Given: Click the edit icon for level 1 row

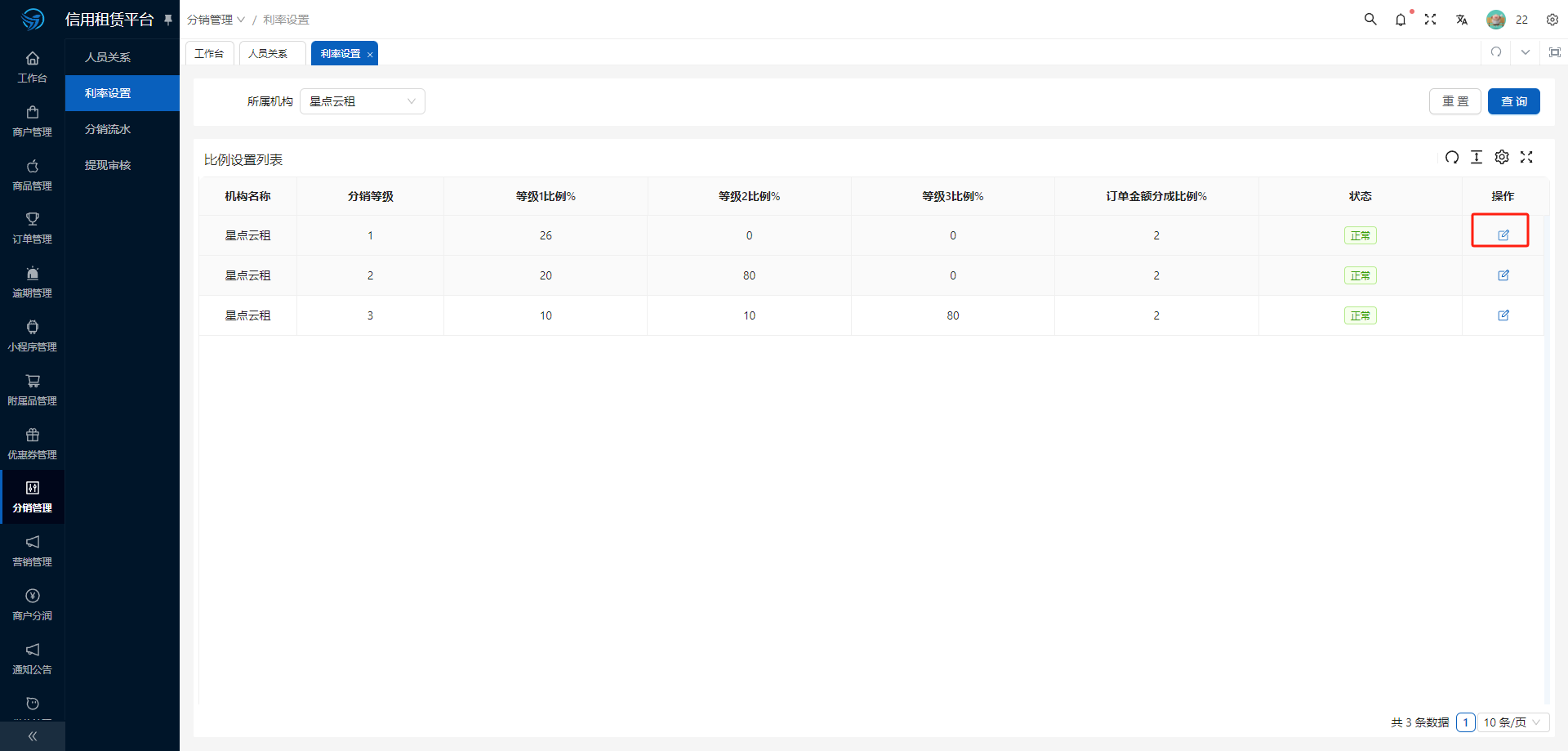Looking at the screenshot, I should click(1503, 235).
